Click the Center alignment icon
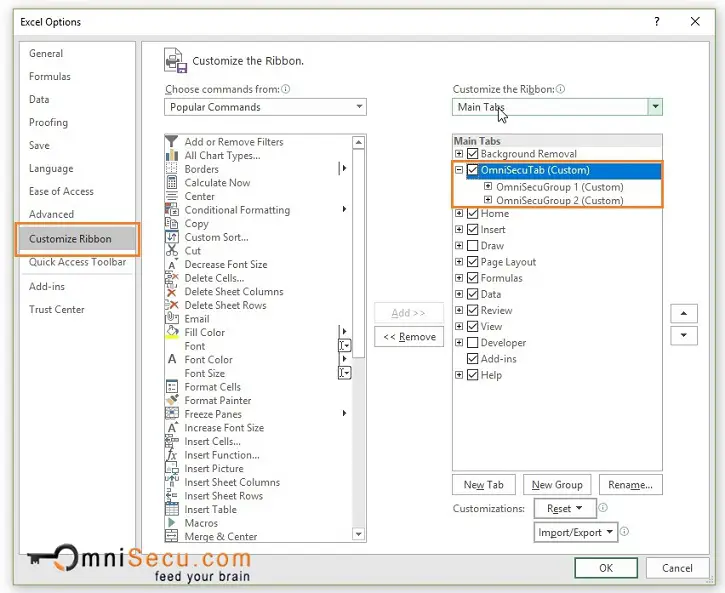This screenshot has width=725, height=593. pyautogui.click(x=172, y=196)
